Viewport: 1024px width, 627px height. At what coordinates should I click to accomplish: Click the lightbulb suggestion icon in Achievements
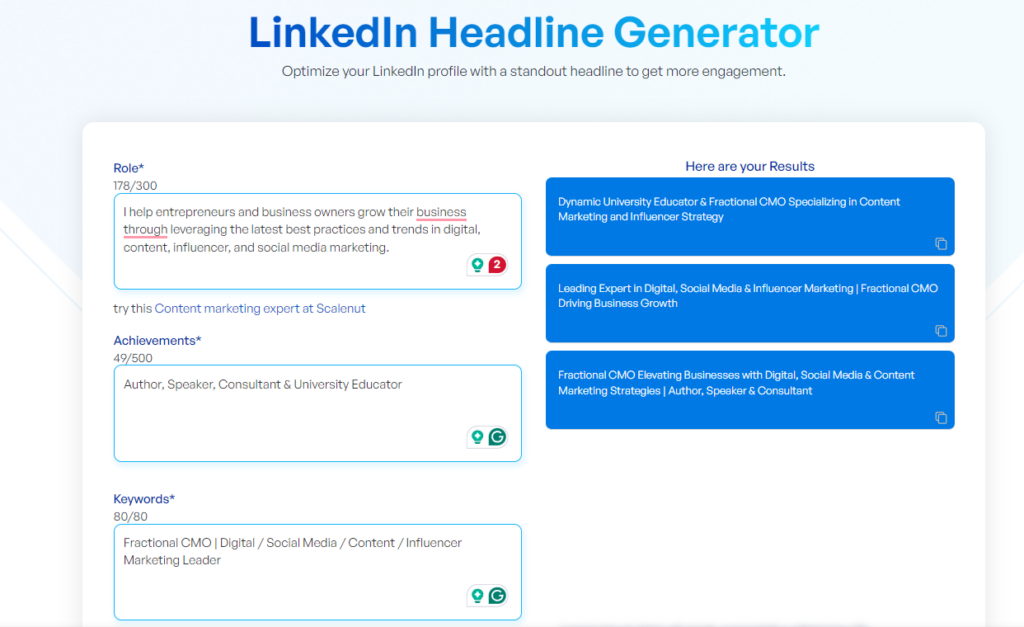pyautogui.click(x=476, y=437)
